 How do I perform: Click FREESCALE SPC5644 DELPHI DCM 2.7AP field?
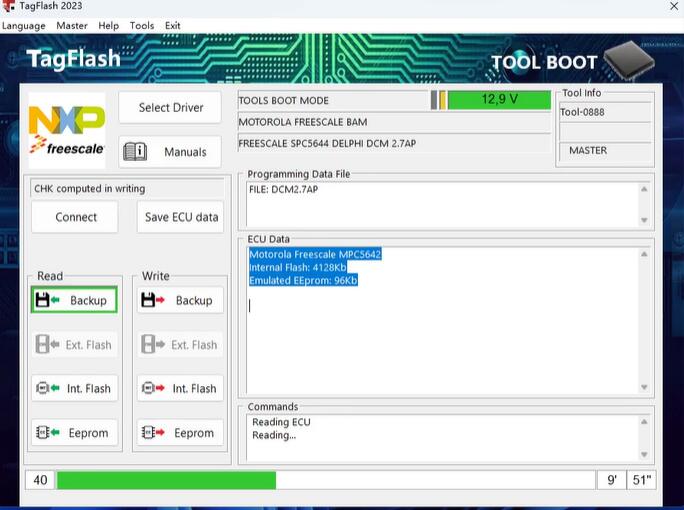[394, 143]
